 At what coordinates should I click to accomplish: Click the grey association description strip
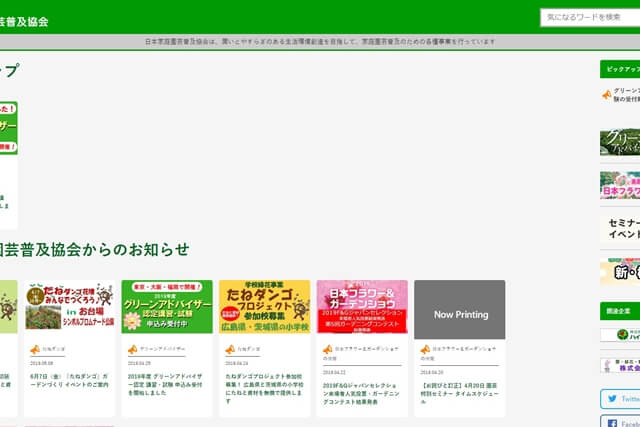(320, 42)
